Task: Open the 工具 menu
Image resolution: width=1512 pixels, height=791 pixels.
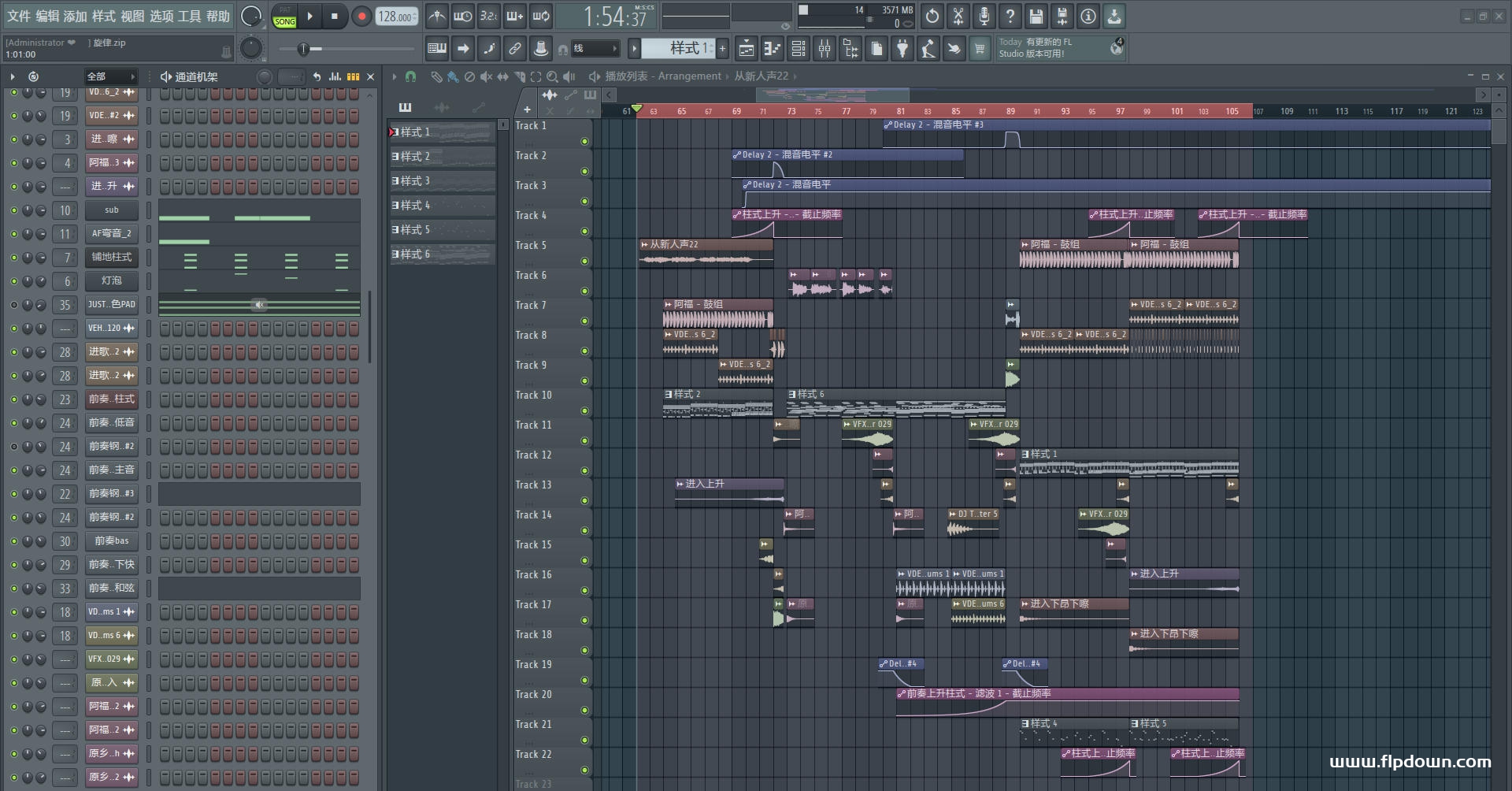Action: coord(190,16)
